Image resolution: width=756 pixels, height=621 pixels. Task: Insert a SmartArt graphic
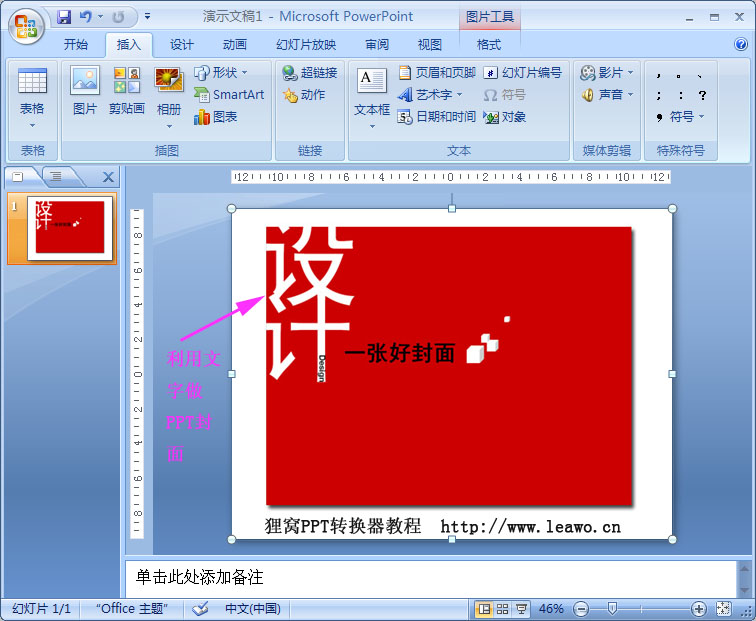(230, 94)
